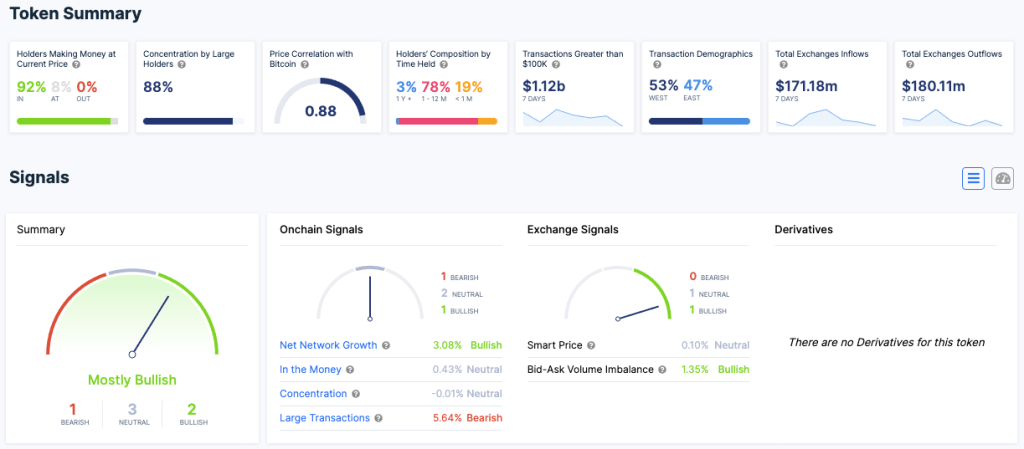This screenshot has width=1024, height=449.
Task: Open the Large Transactions link
Action: [325, 418]
